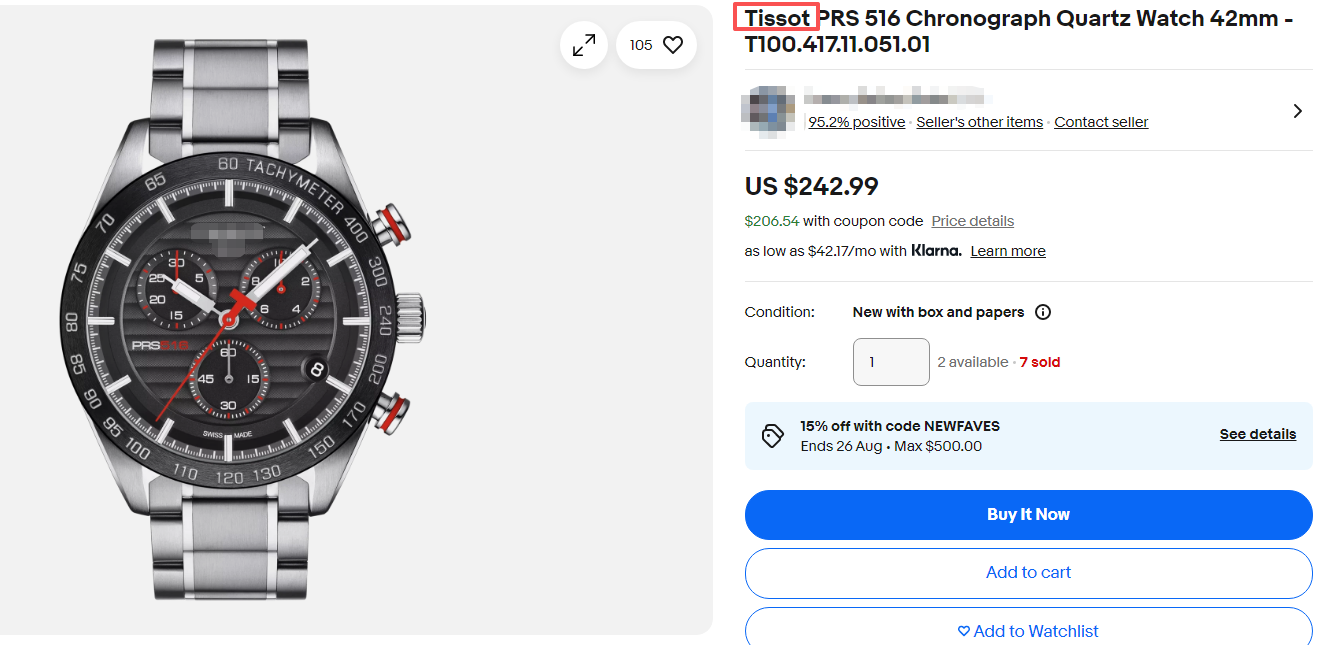Click Learn more about Klarna financing

pos(1007,251)
